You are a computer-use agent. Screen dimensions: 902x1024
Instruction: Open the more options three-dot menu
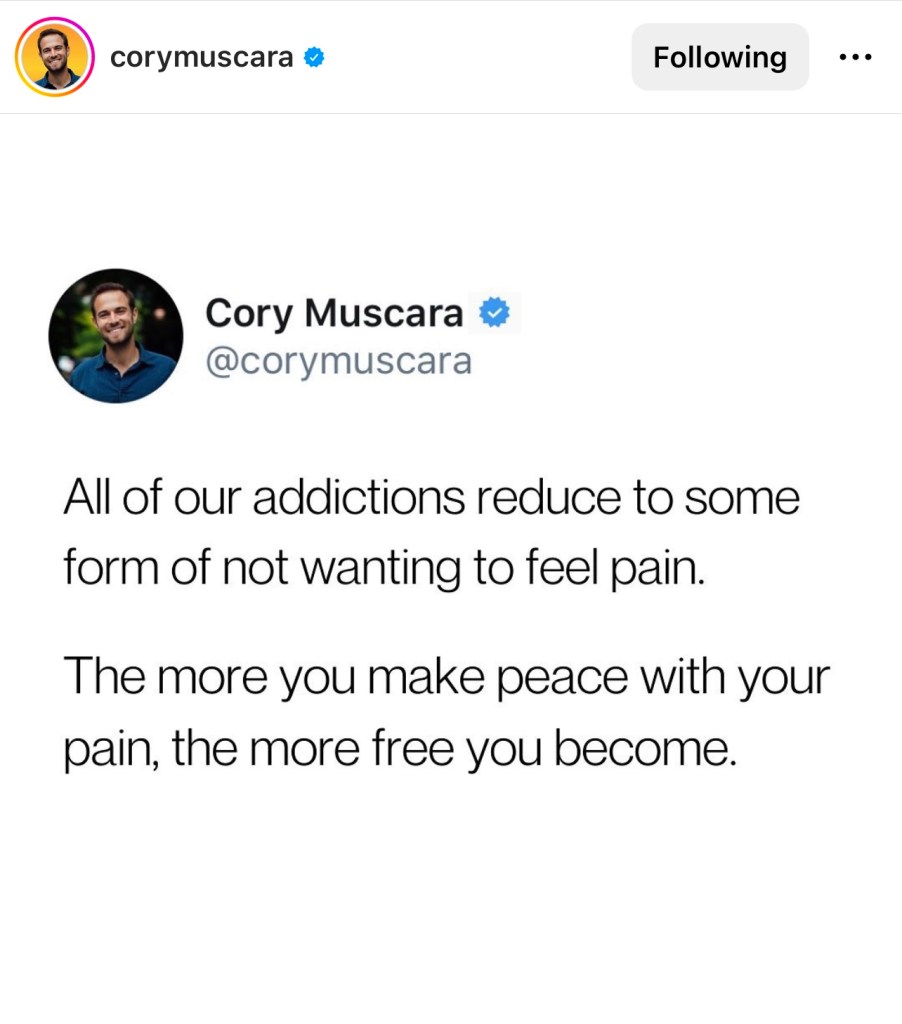855,57
